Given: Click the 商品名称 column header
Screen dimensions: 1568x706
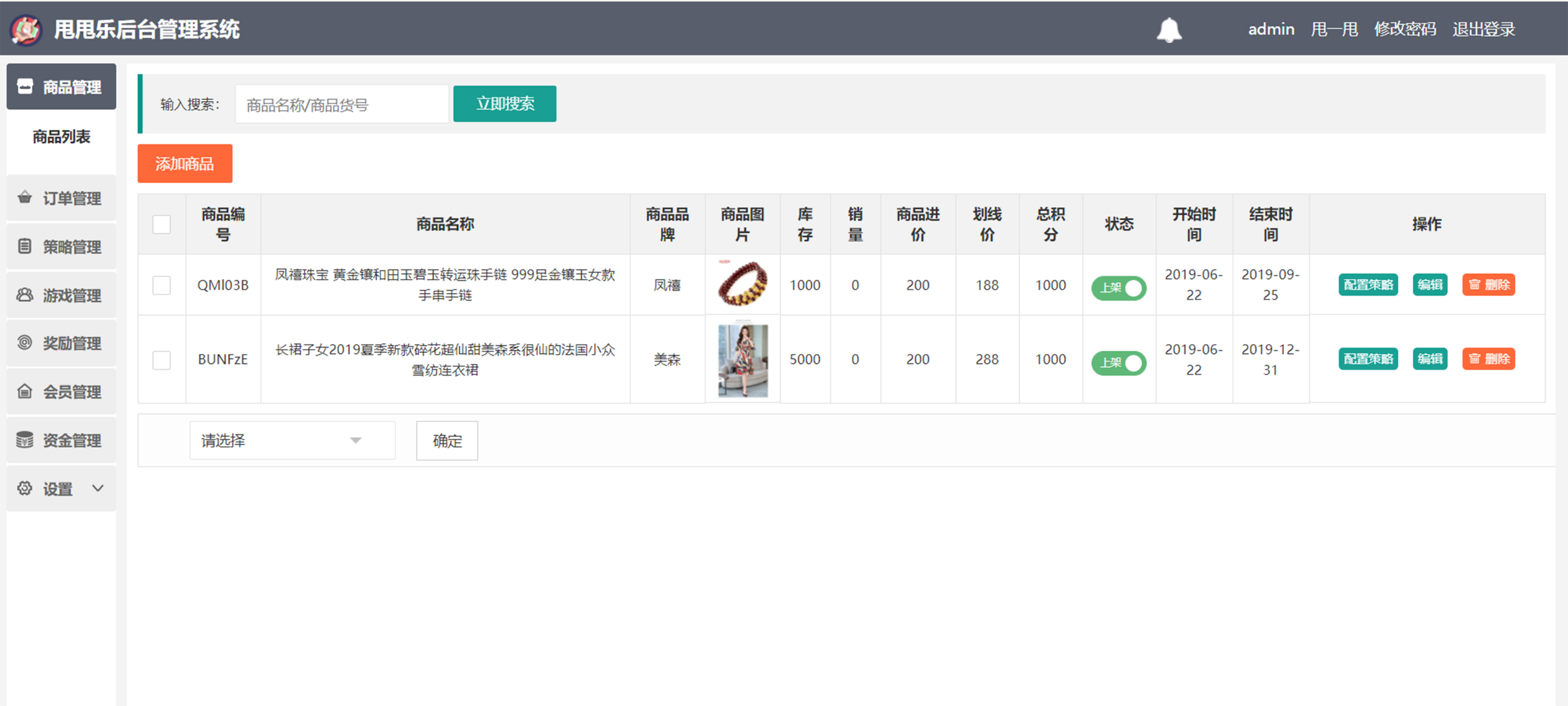Looking at the screenshot, I should (x=445, y=224).
